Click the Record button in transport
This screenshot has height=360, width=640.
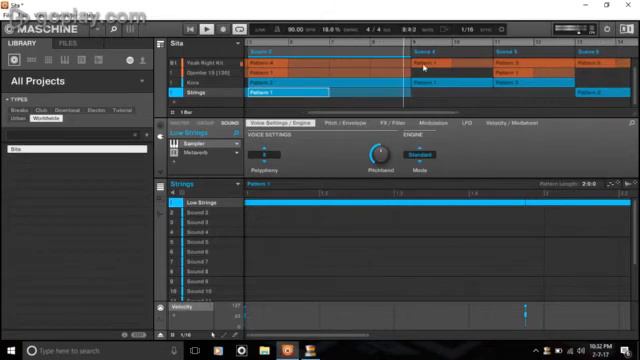pyautogui.click(x=223, y=29)
